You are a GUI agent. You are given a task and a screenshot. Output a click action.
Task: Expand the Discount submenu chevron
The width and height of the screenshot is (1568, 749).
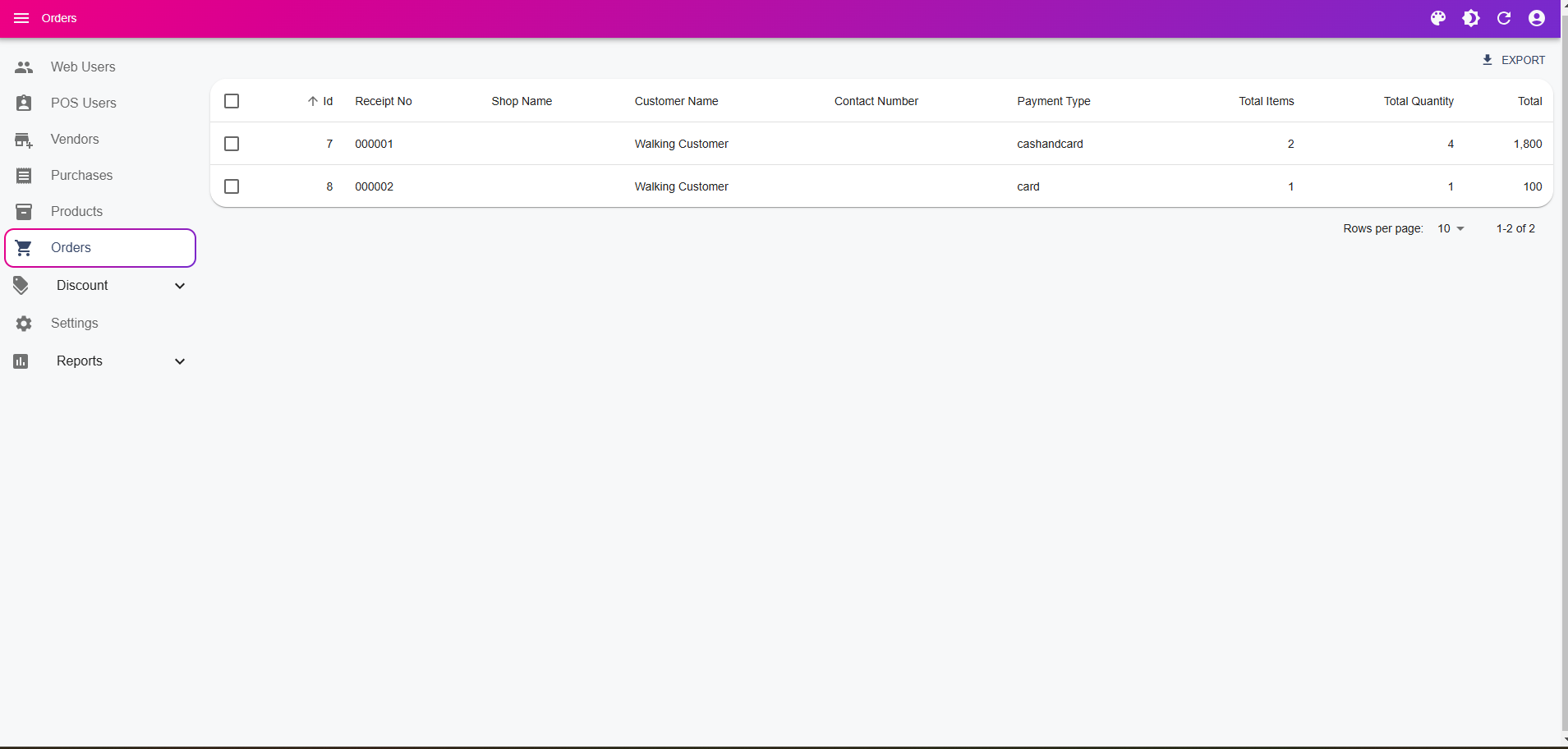180,286
